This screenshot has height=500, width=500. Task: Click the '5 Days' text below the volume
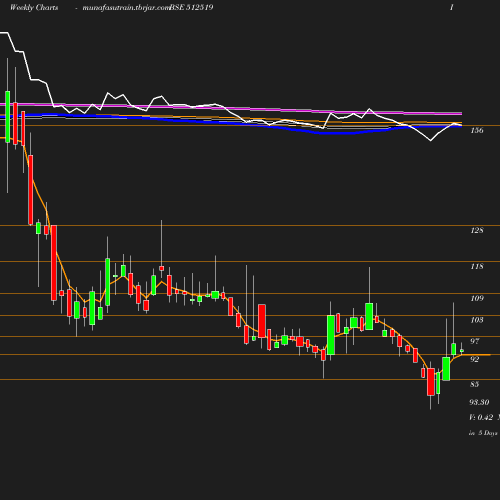click(x=488, y=433)
